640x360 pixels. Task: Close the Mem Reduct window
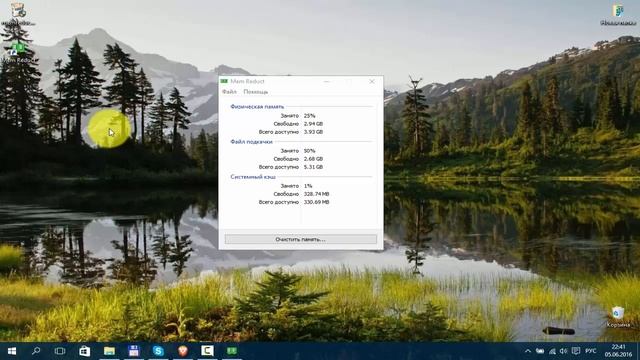[x=371, y=81]
